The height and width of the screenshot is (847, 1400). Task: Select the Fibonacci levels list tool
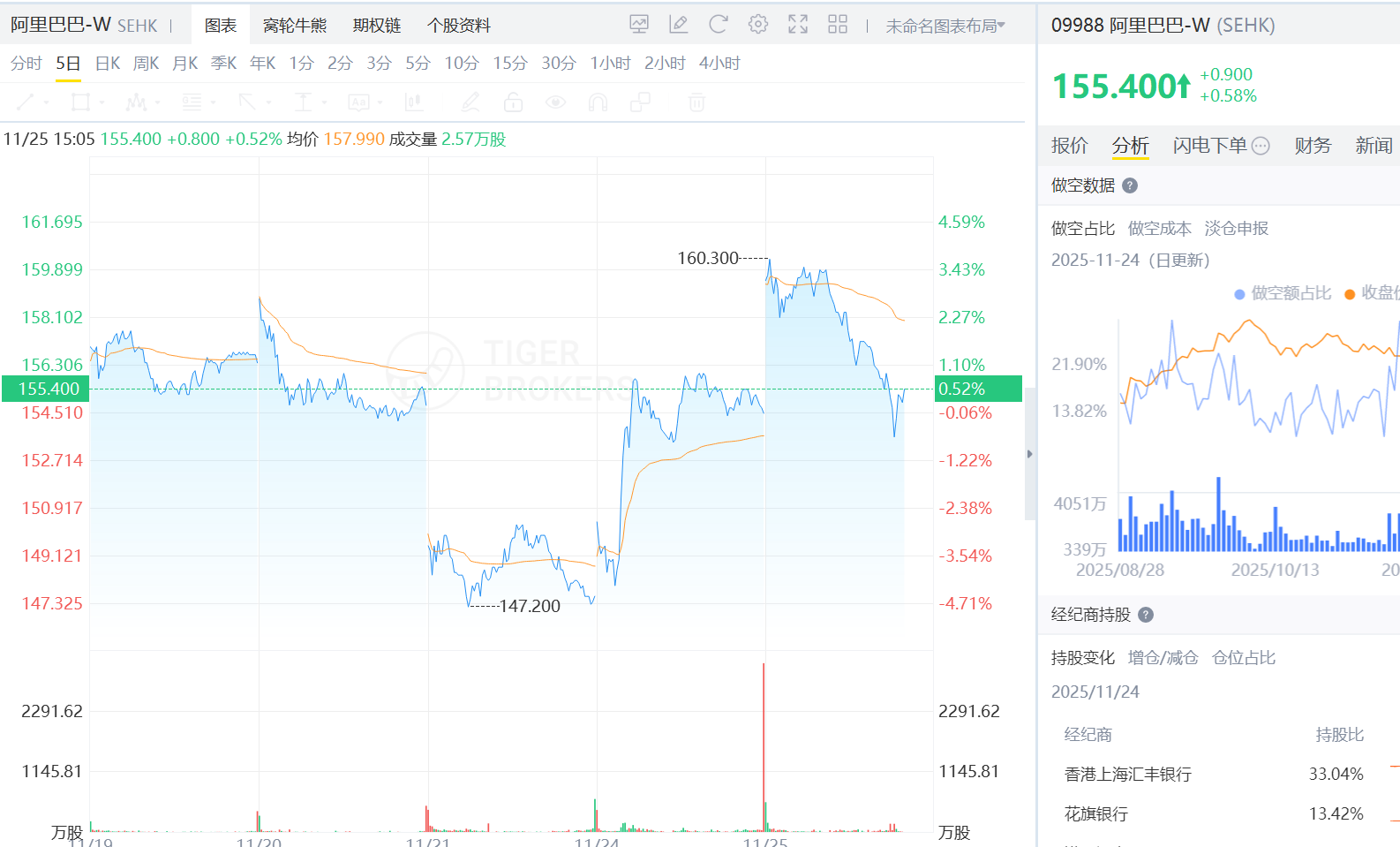click(192, 102)
